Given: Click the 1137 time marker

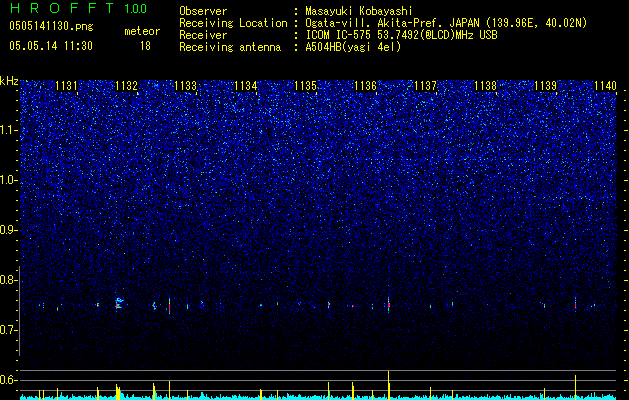Looking at the screenshot, I should coord(426,86).
